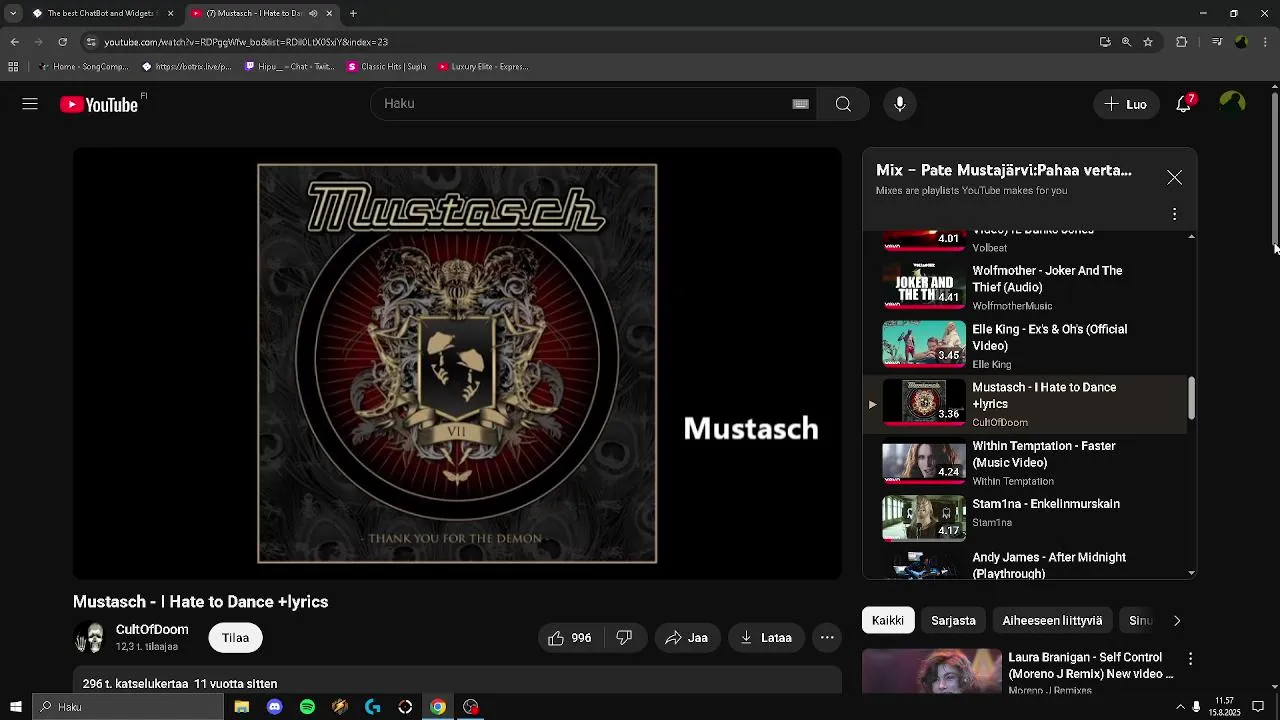Select the Kaikki filter chip
1280x720 pixels.
click(x=888, y=621)
